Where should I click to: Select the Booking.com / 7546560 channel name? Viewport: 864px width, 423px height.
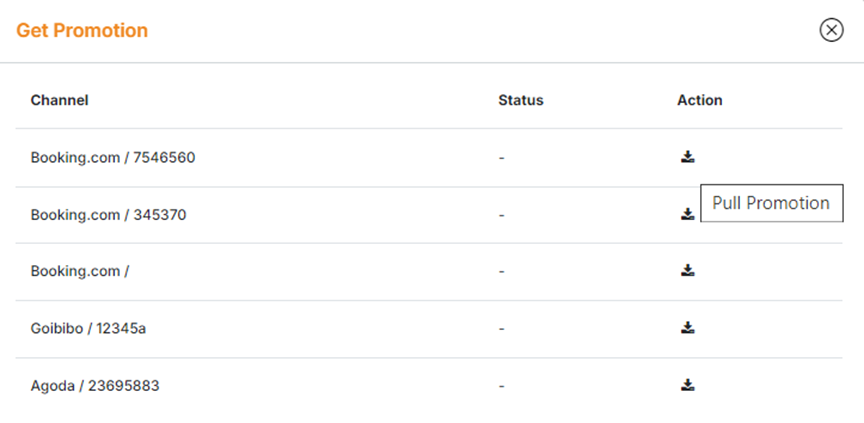click(x=113, y=157)
